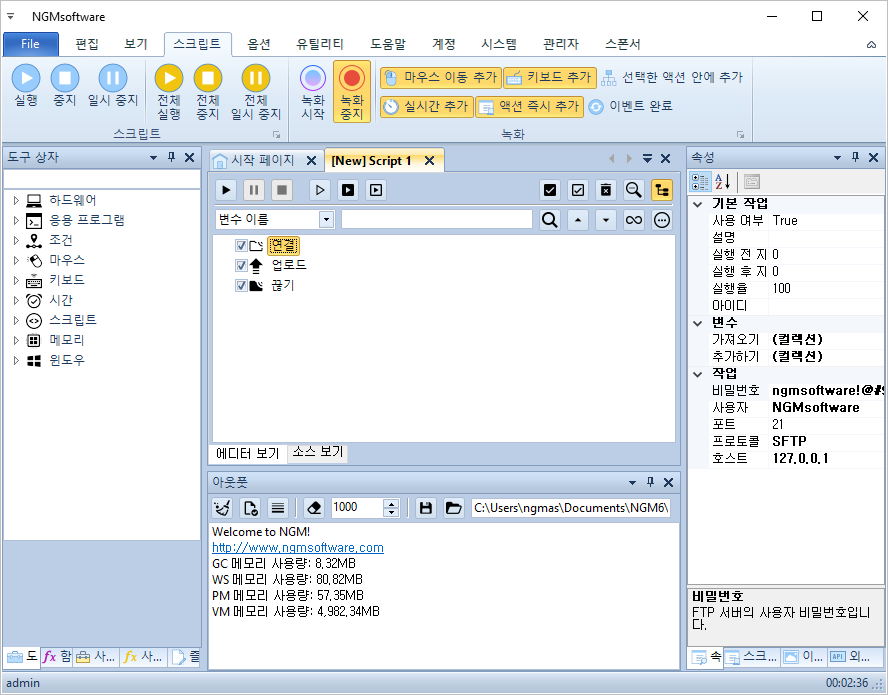This screenshot has height=695, width=888.
Task: Expand the 조건 toolbox category
Action: (16, 240)
